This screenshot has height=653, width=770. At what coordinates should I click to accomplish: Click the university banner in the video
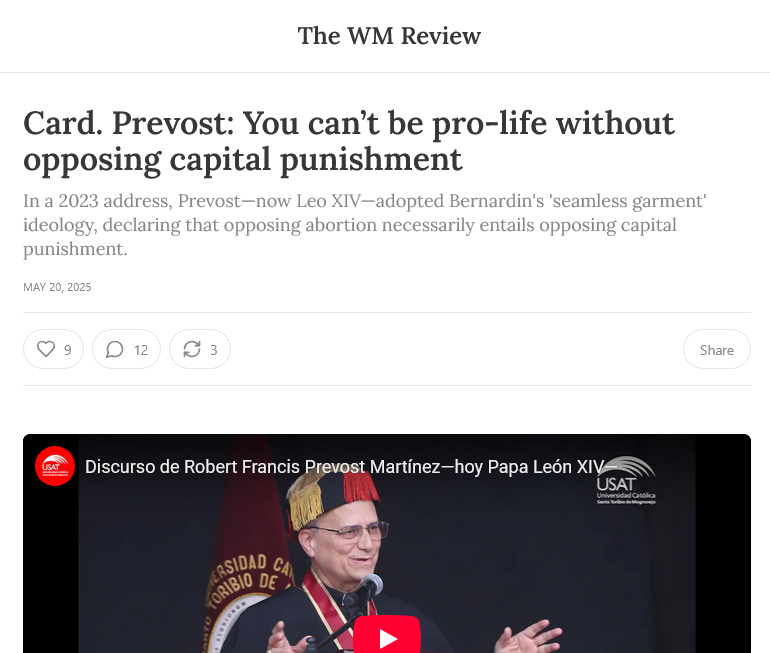pos(246,565)
